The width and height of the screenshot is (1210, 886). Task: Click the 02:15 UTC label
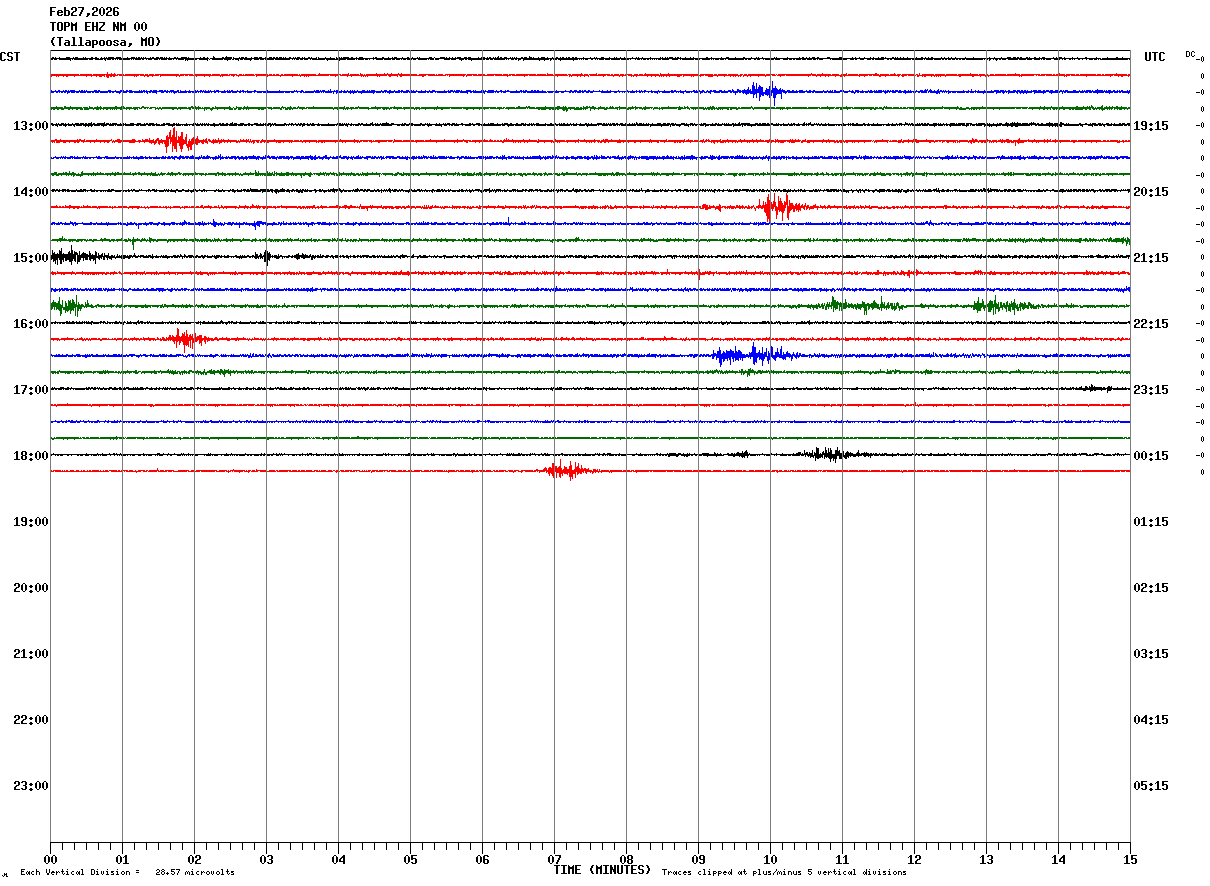[x=1151, y=587]
